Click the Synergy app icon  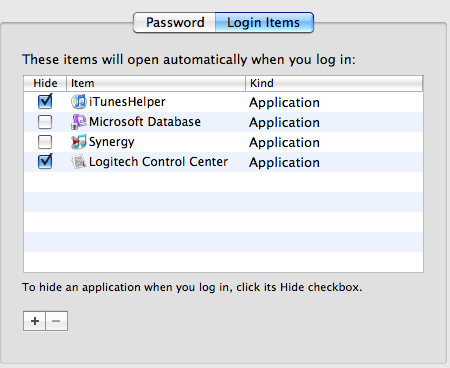pyautogui.click(x=79, y=142)
